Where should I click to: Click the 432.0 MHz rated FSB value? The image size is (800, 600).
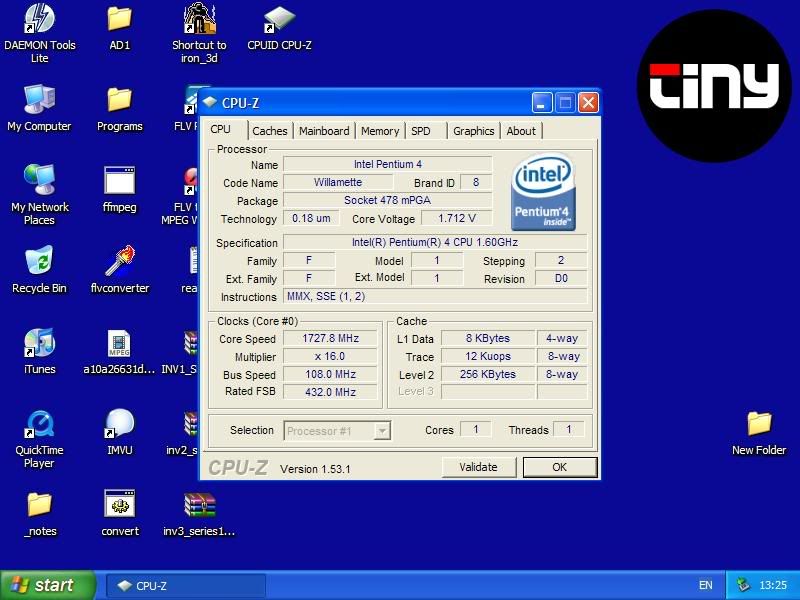click(x=330, y=392)
